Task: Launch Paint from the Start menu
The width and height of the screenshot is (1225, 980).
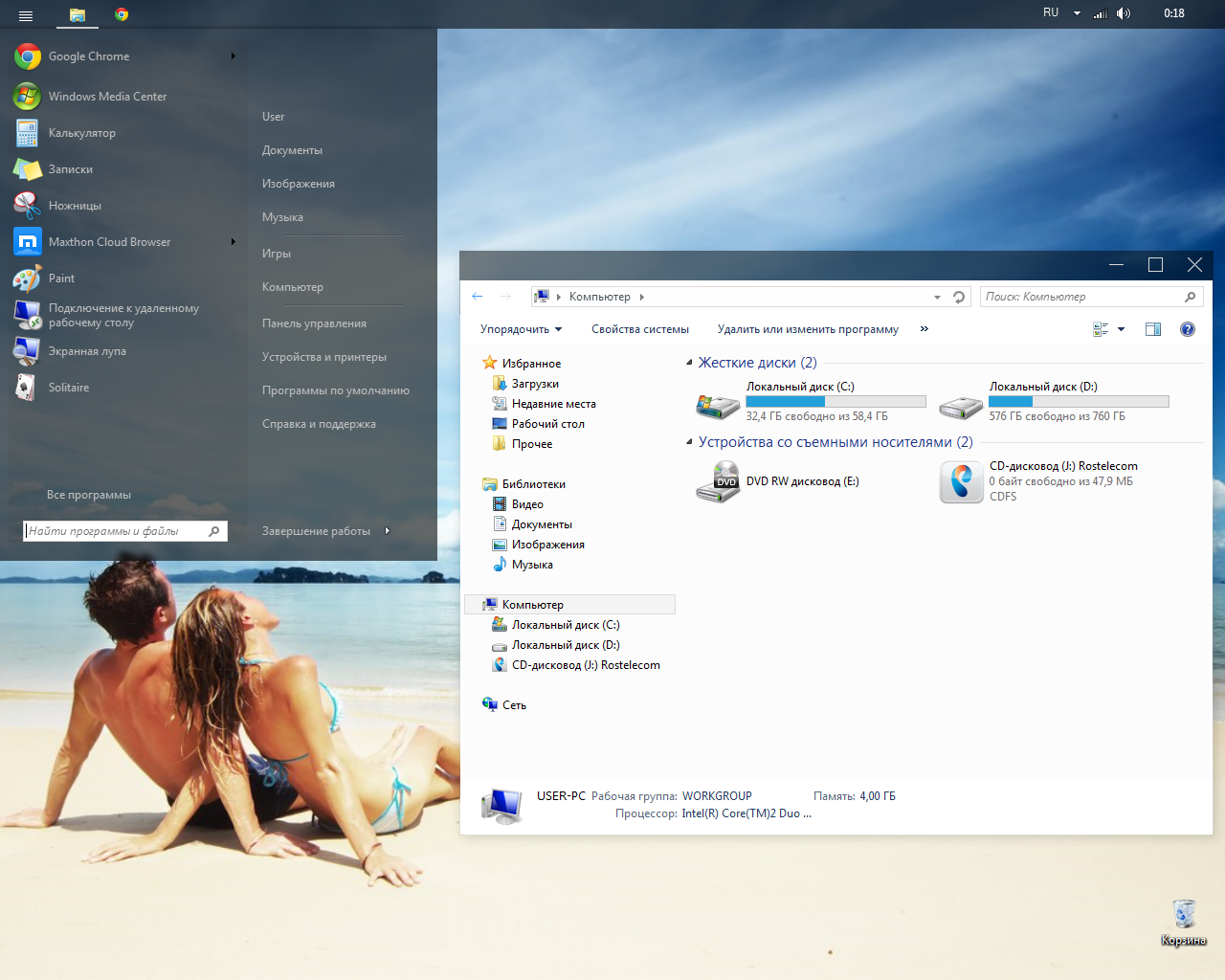Action: 61,278
